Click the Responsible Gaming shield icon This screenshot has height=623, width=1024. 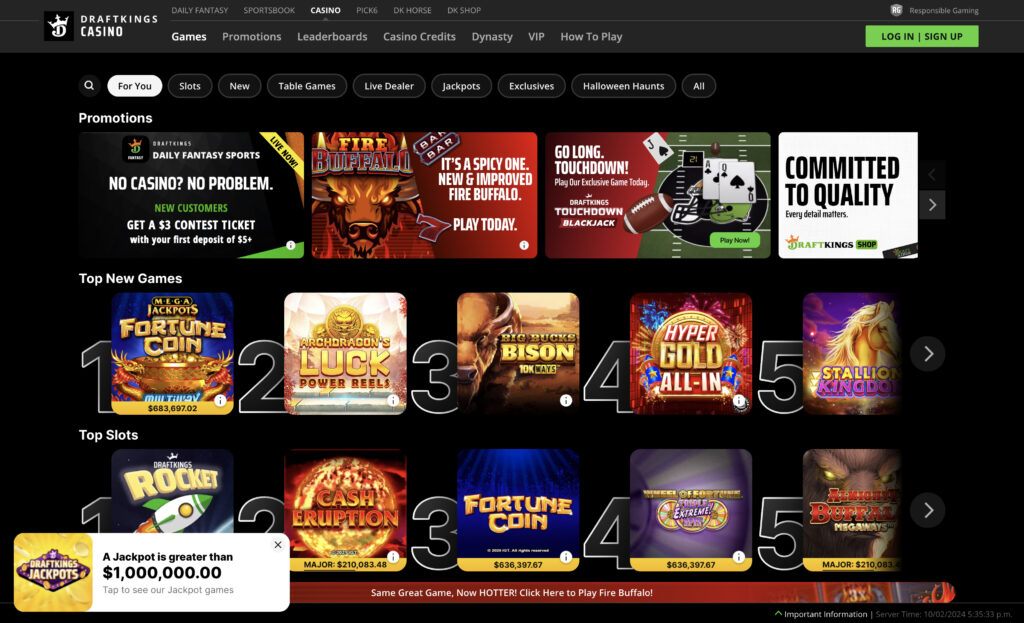(897, 10)
